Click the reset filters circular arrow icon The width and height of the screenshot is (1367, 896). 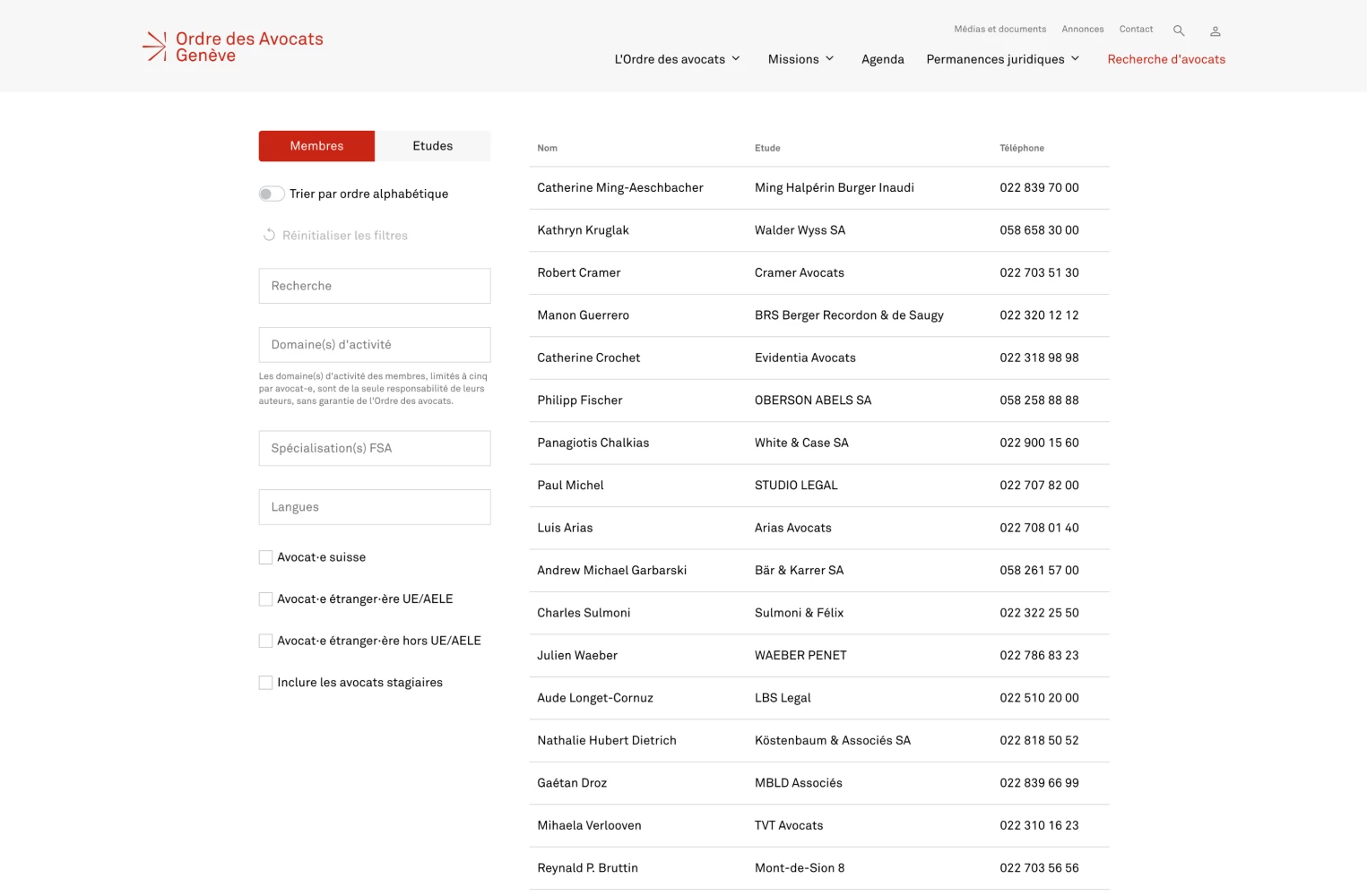tap(269, 235)
